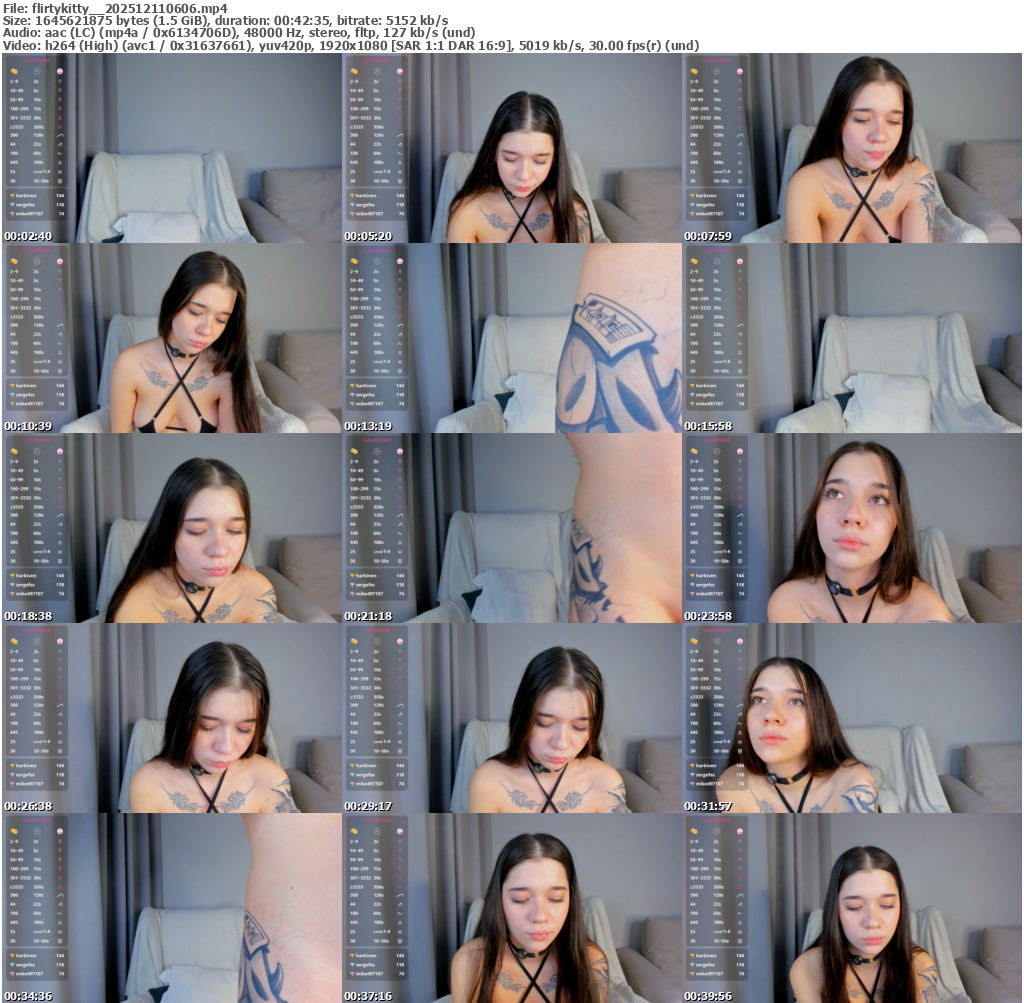Click the Size and duration info line
This screenshot has height=1003, width=1024.
point(225,20)
